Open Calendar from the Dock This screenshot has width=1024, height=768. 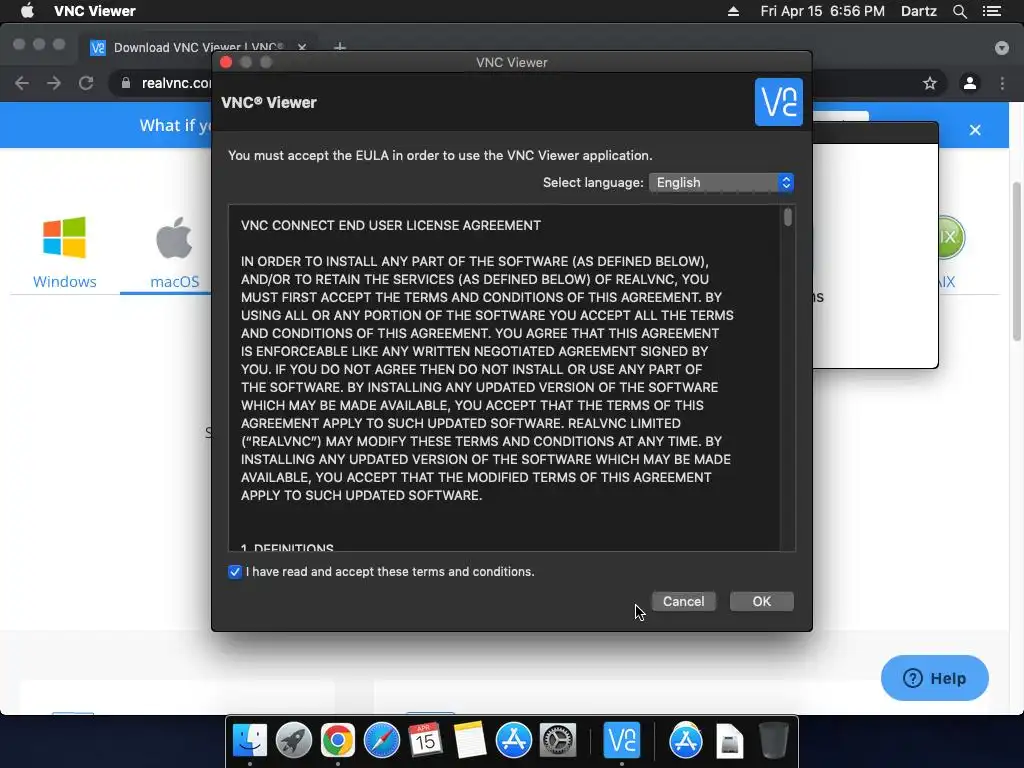click(x=426, y=741)
